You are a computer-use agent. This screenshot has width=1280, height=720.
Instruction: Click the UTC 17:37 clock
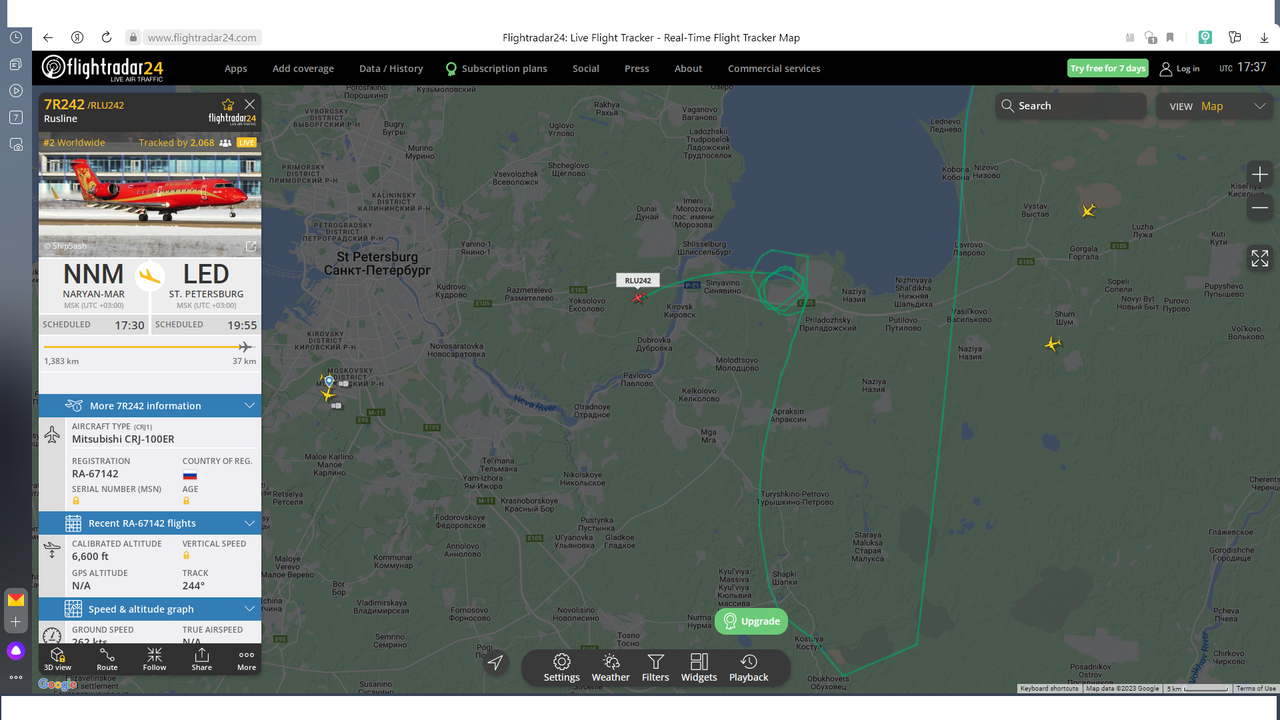click(1243, 68)
